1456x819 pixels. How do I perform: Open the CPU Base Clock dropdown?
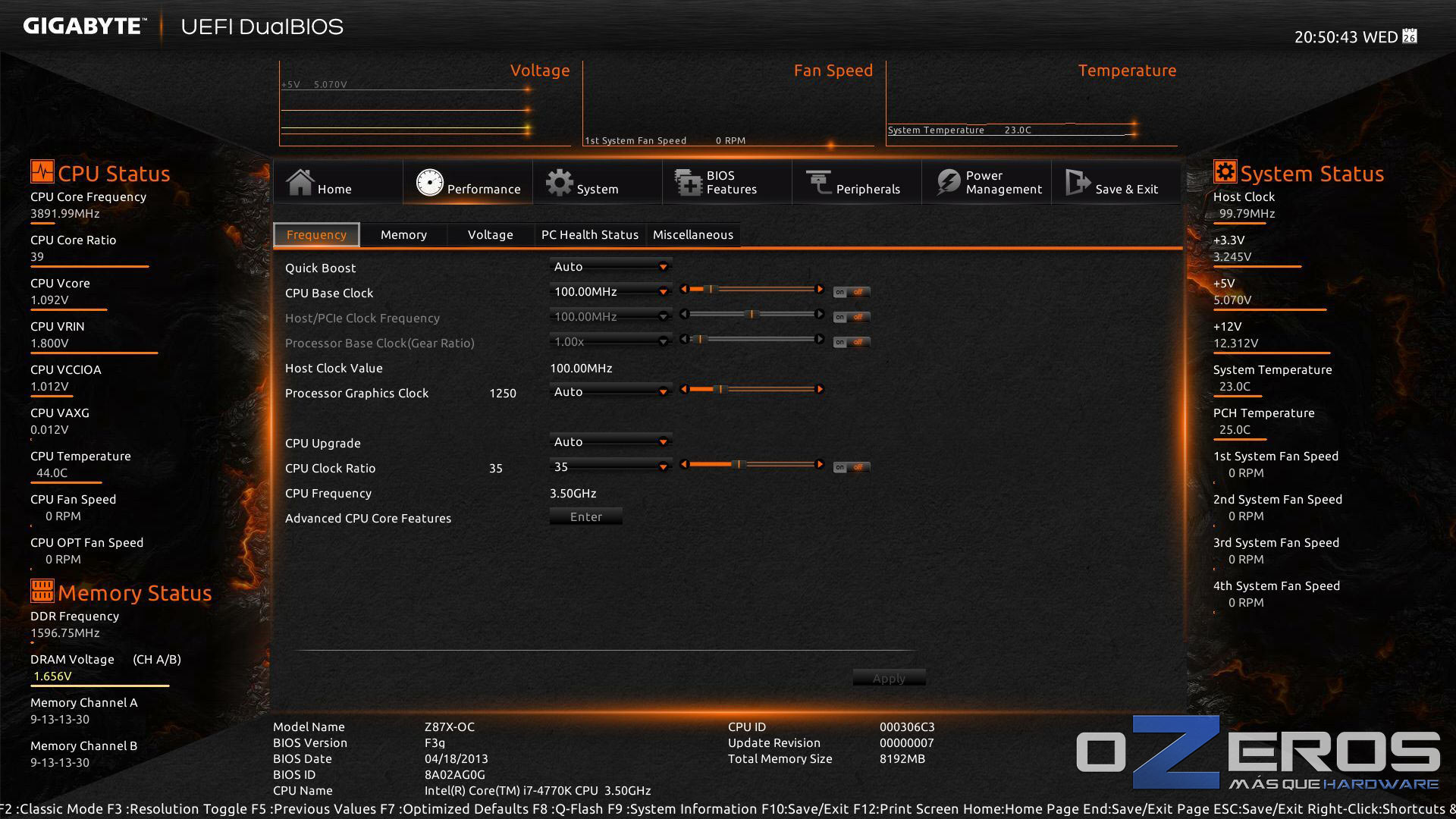(610, 291)
